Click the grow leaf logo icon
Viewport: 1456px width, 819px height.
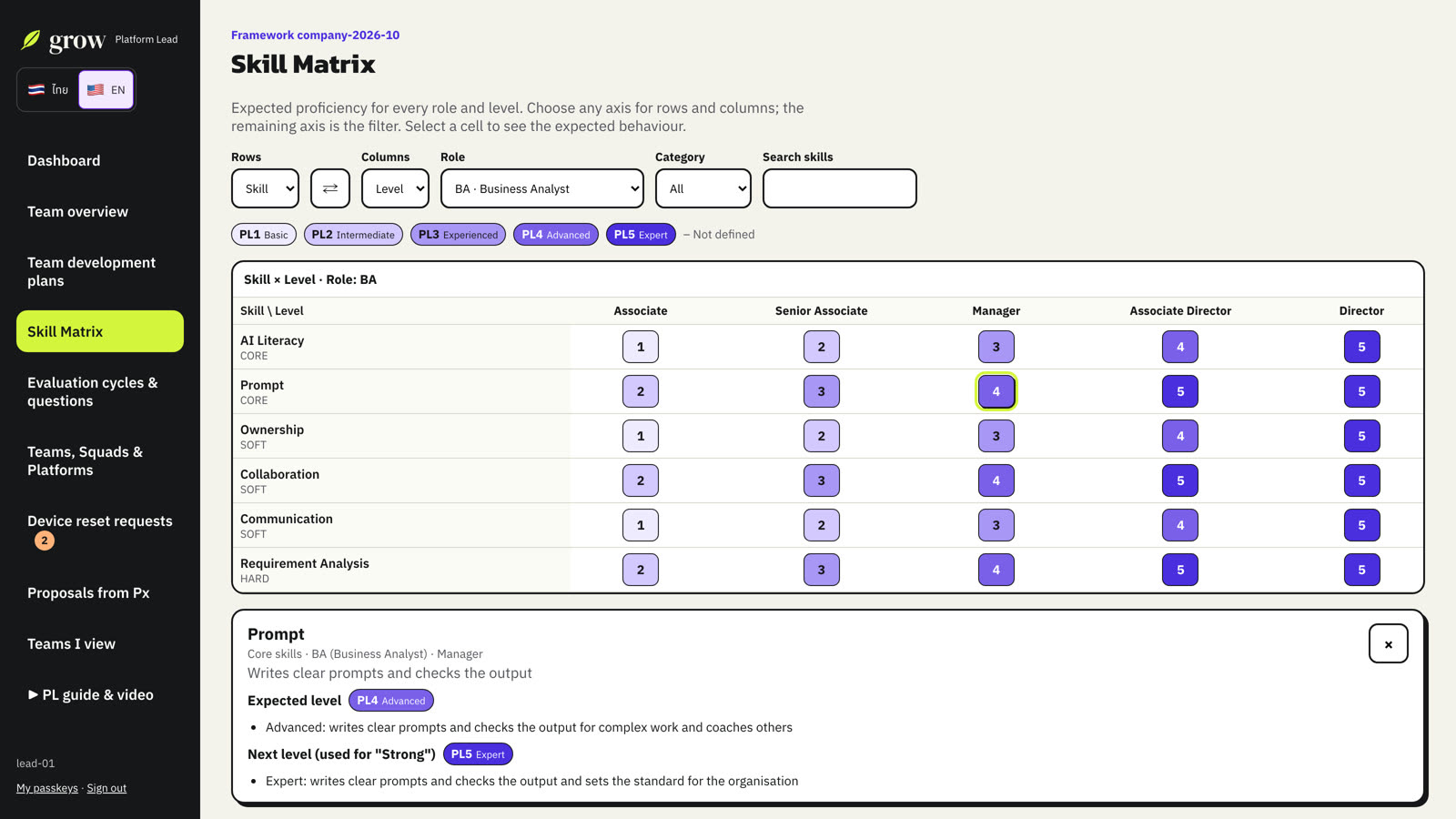coord(31,39)
